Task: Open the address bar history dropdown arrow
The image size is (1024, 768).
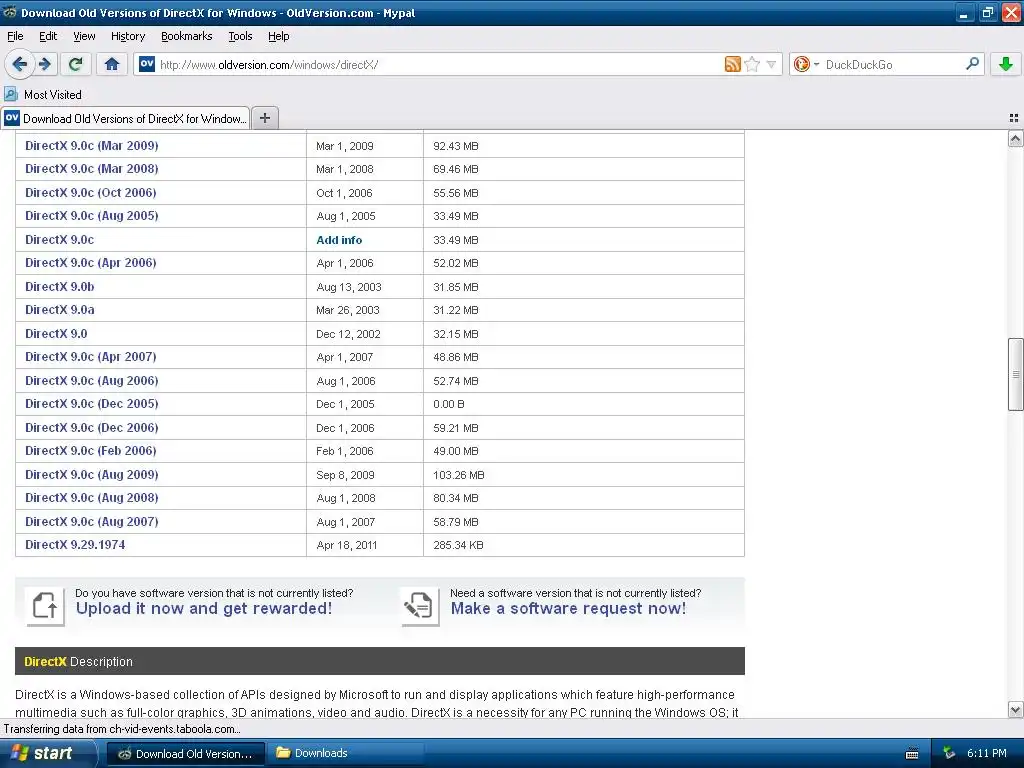Action: point(771,64)
